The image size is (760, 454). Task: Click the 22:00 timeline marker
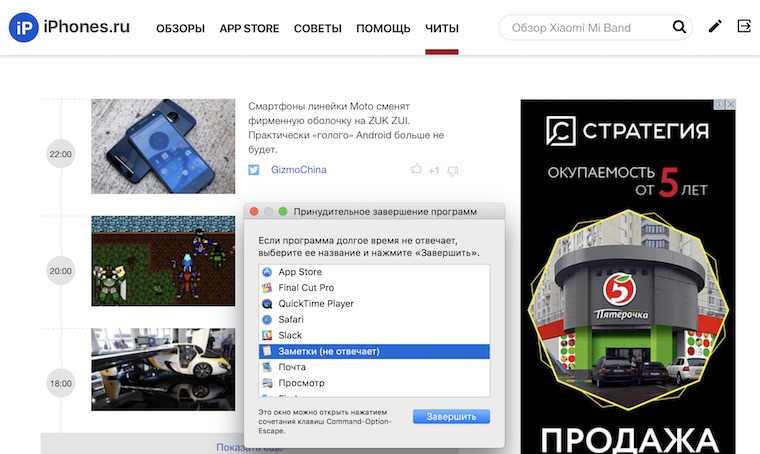(x=61, y=154)
